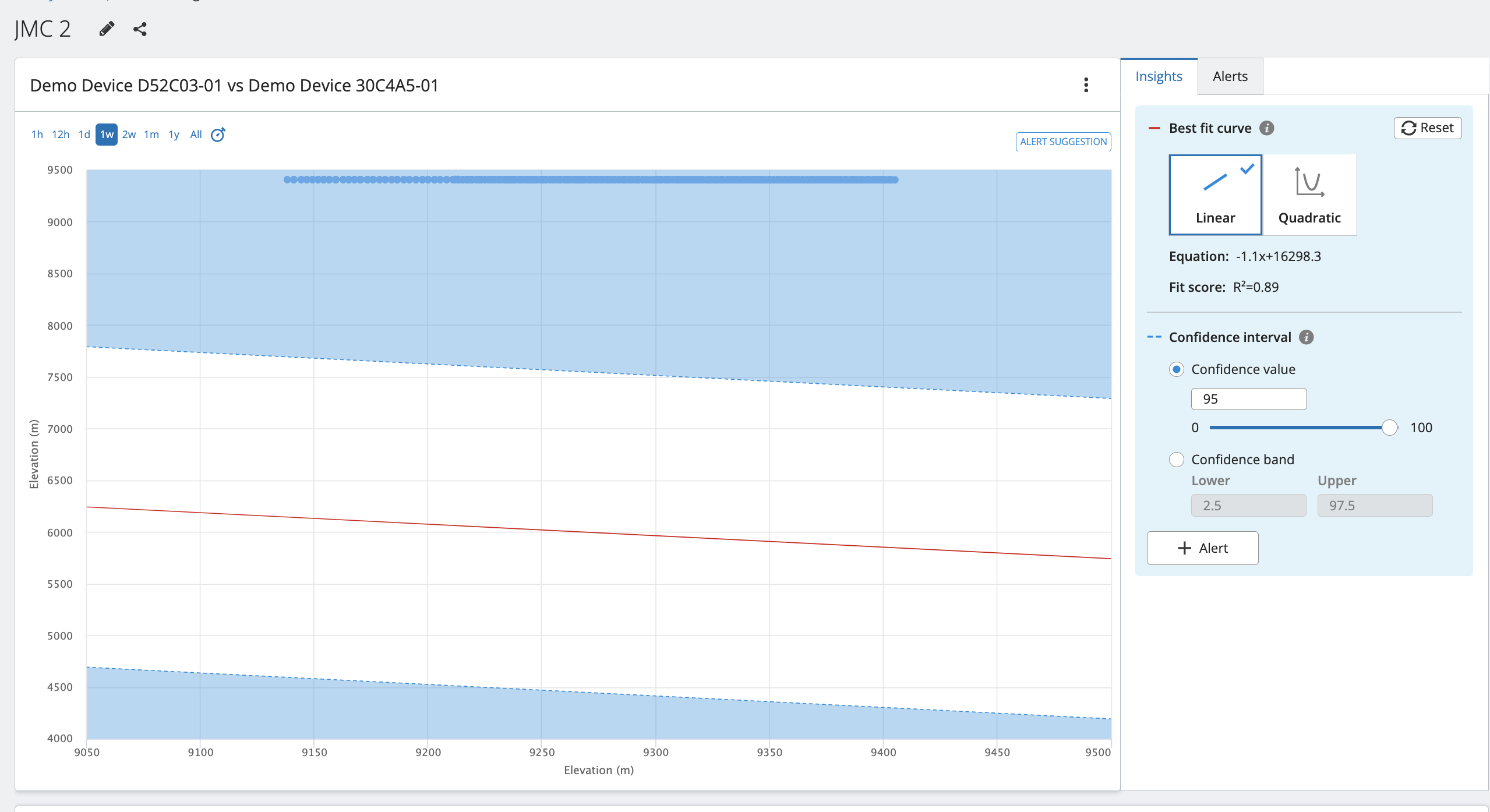The height and width of the screenshot is (812, 1490).
Task: Select the Confidence value radio button
Action: [x=1177, y=369]
